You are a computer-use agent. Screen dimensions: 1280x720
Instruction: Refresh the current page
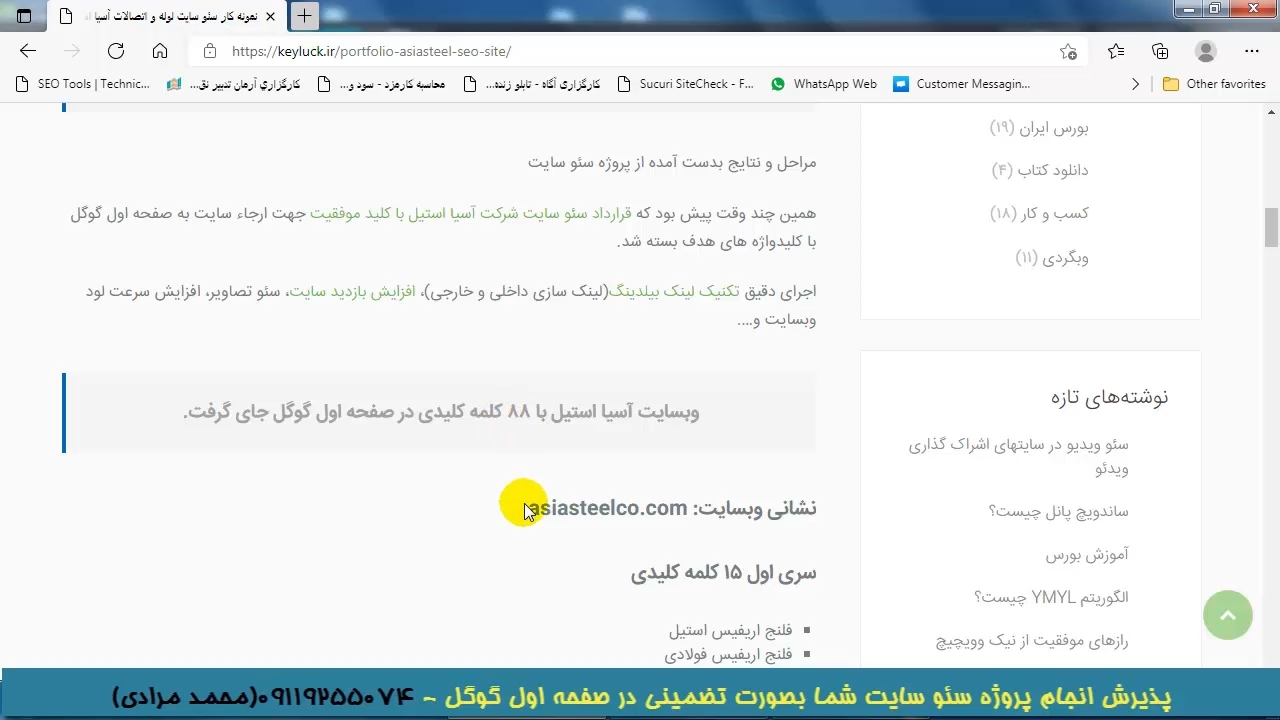click(x=116, y=51)
